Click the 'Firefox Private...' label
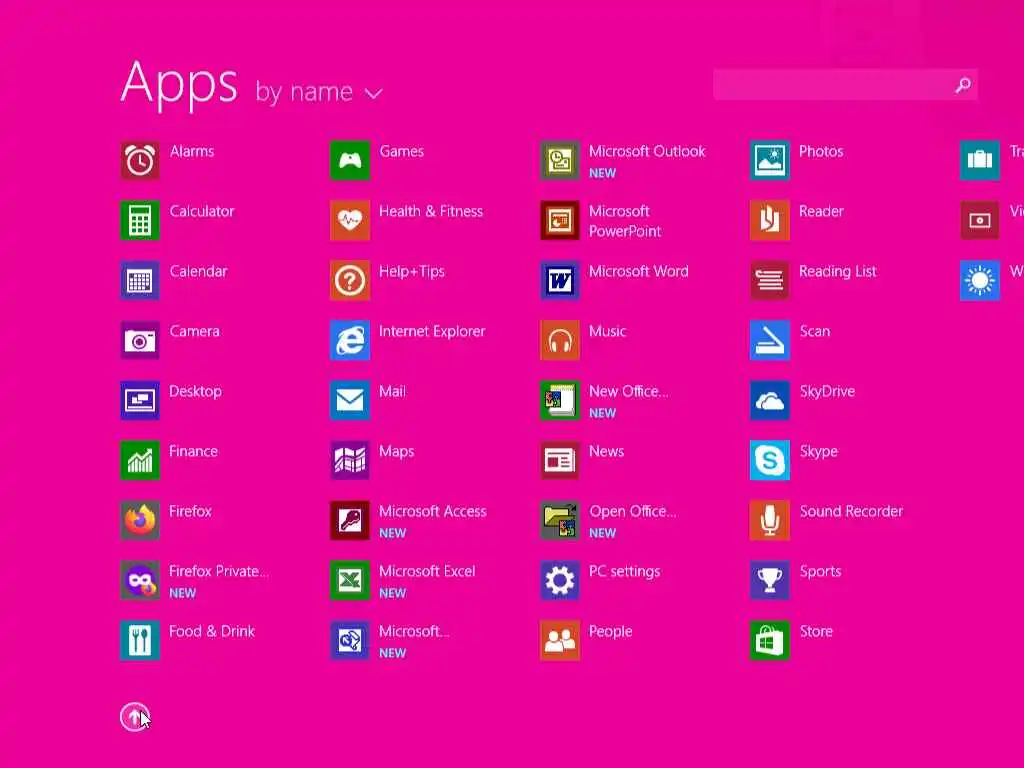 click(x=218, y=571)
